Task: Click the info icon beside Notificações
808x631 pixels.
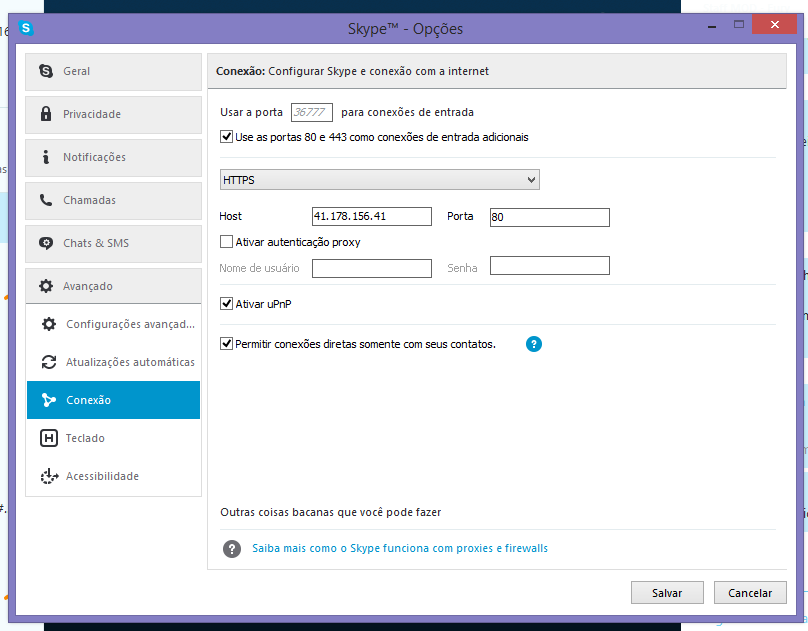Action: [x=46, y=157]
